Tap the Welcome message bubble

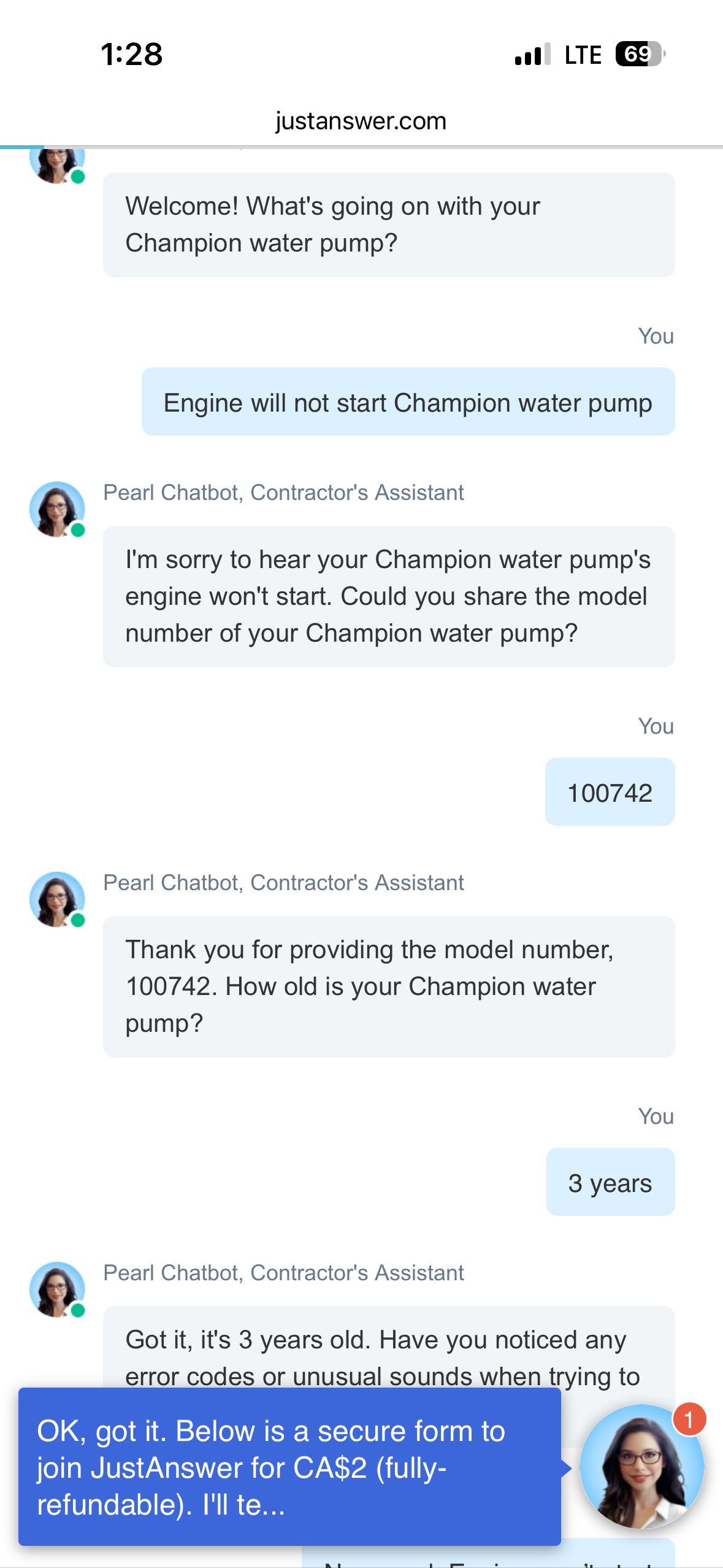click(389, 225)
